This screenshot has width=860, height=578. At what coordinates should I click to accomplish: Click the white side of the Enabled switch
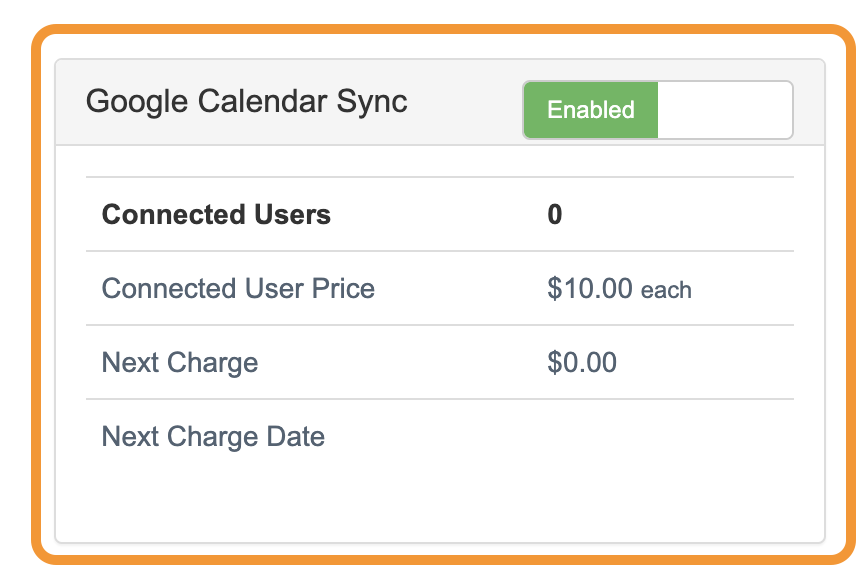[x=725, y=110]
